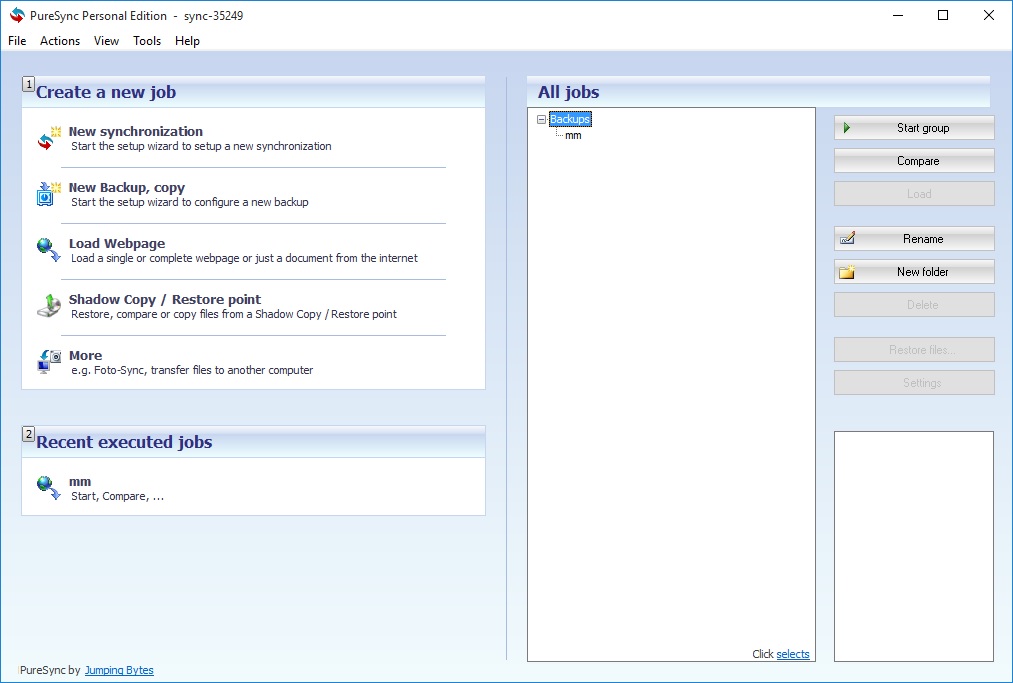1013x683 pixels.
Task: Minimize the PureSync window
Action: click(x=897, y=16)
